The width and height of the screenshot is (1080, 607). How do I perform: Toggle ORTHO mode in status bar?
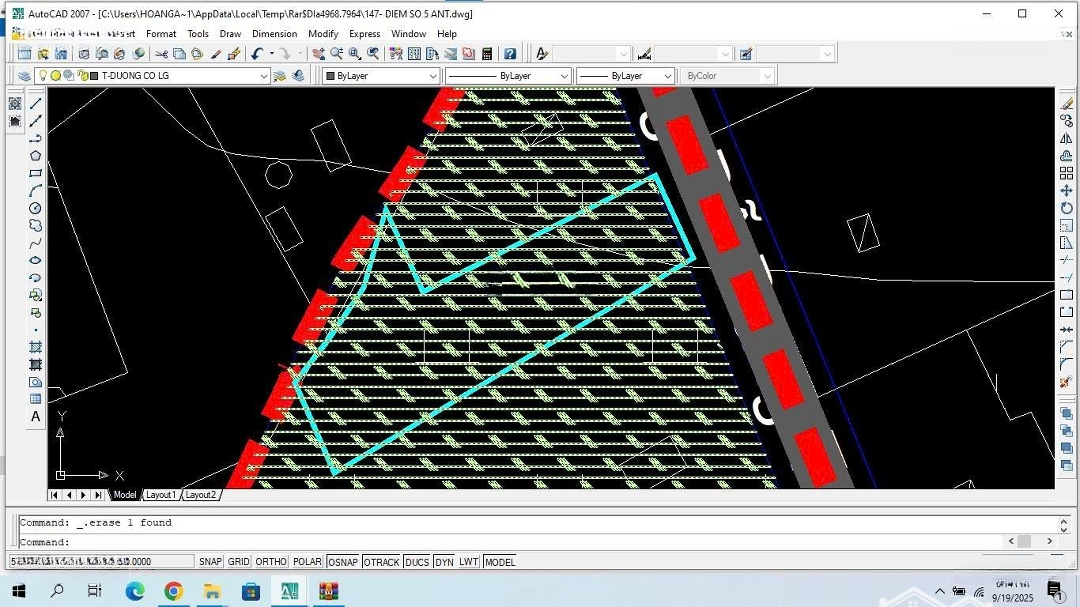[x=271, y=562]
